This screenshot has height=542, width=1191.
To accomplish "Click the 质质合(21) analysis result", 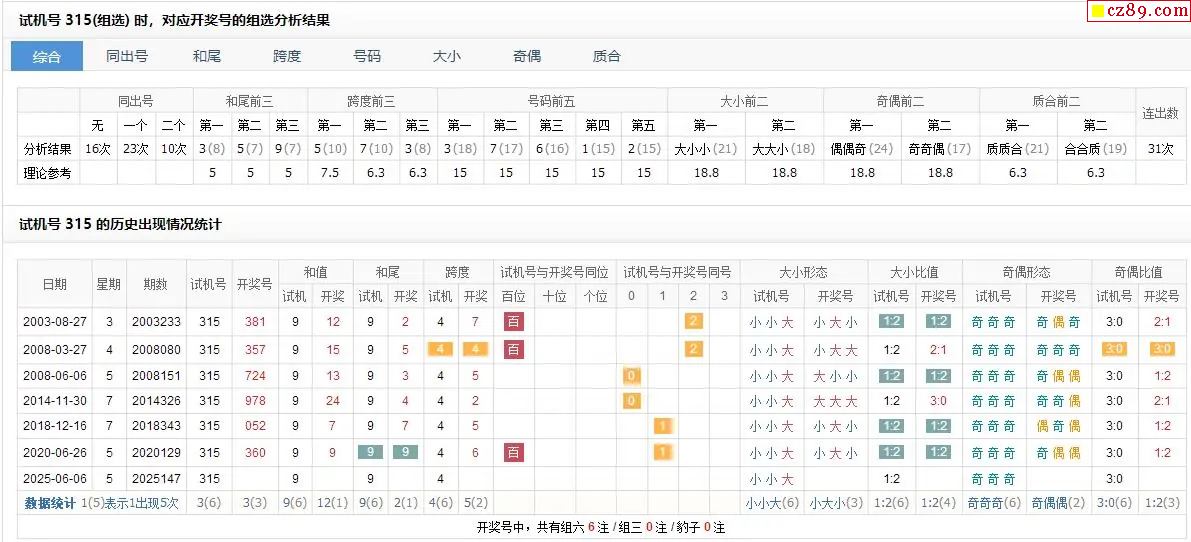I will tap(1017, 150).
